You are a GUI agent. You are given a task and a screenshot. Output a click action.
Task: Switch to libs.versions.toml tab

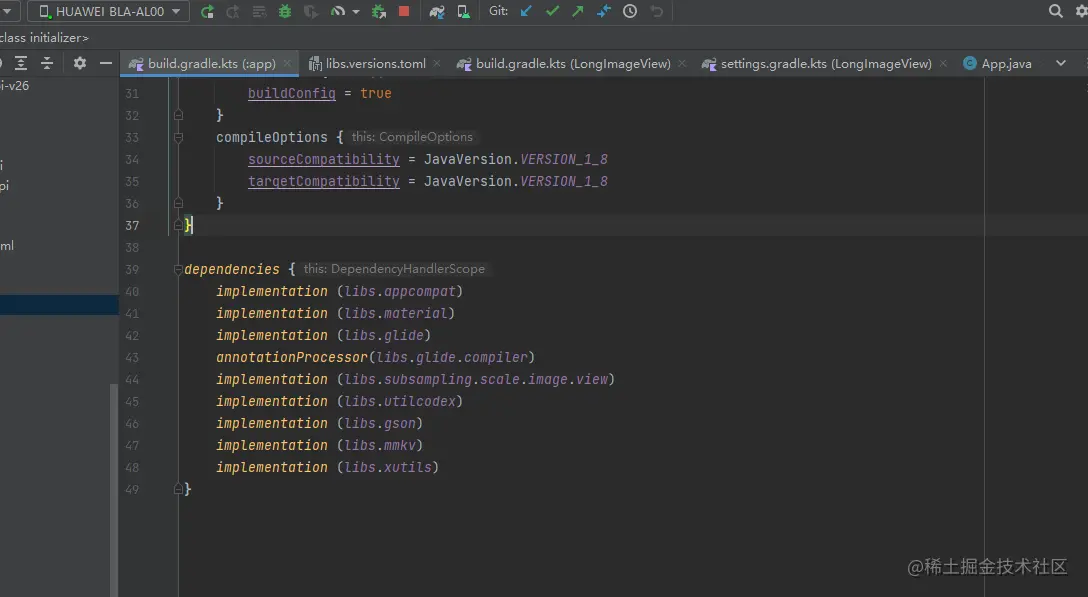(375, 64)
